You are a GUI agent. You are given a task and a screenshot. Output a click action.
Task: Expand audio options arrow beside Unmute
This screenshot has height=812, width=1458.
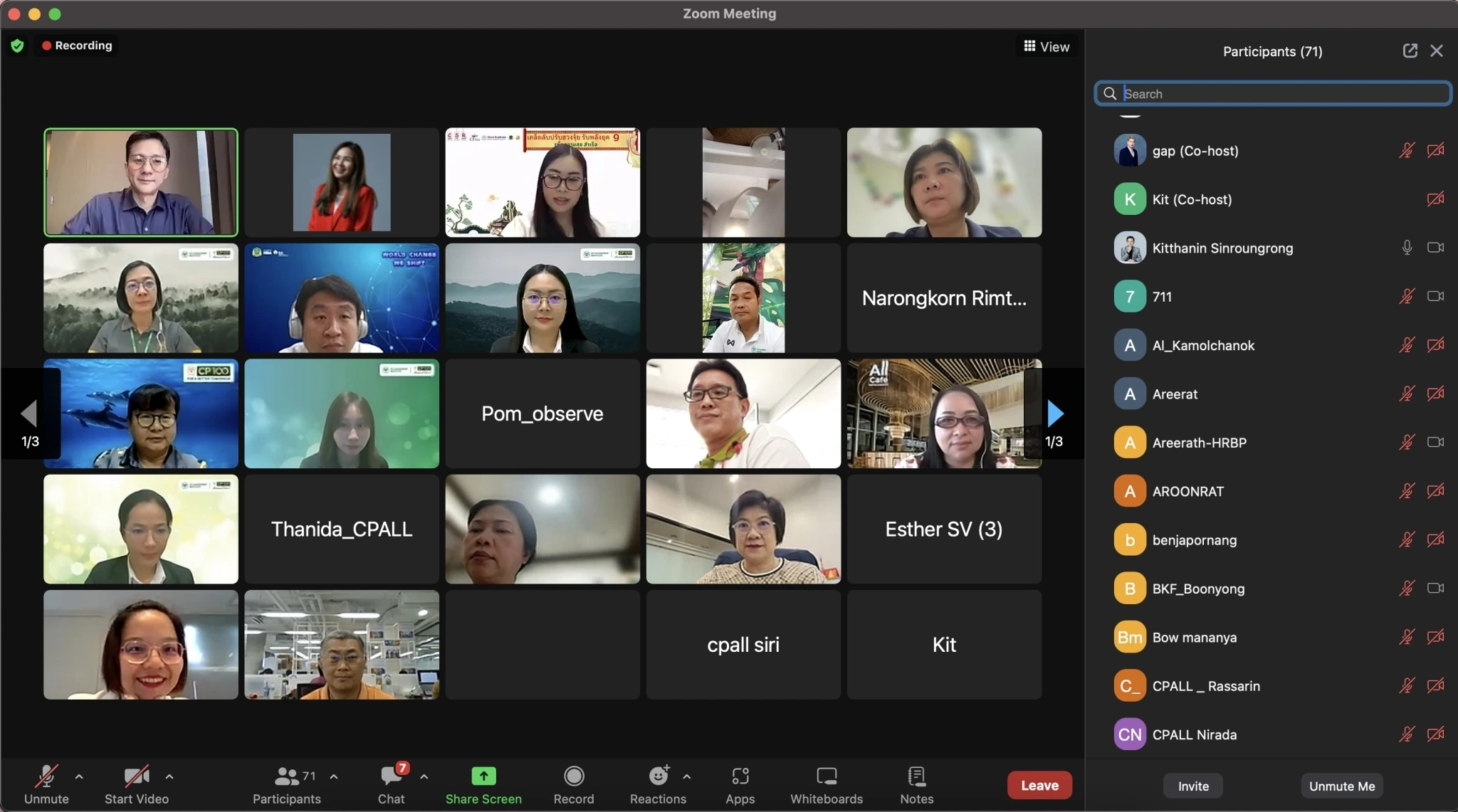click(79, 776)
